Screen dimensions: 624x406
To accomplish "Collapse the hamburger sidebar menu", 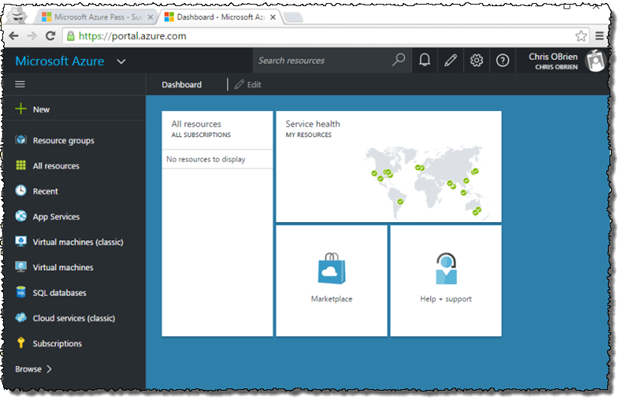I will coord(20,84).
